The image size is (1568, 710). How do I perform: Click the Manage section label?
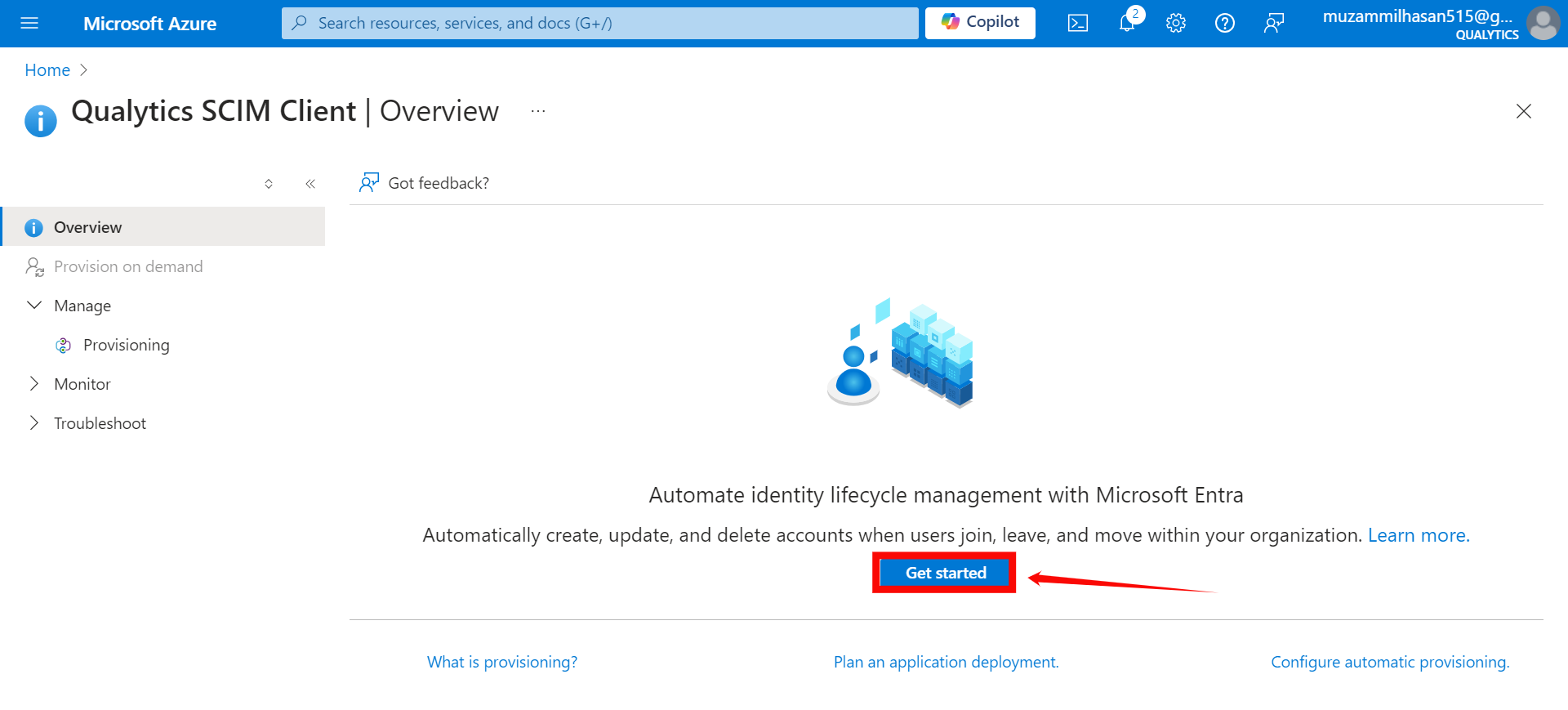click(x=82, y=306)
